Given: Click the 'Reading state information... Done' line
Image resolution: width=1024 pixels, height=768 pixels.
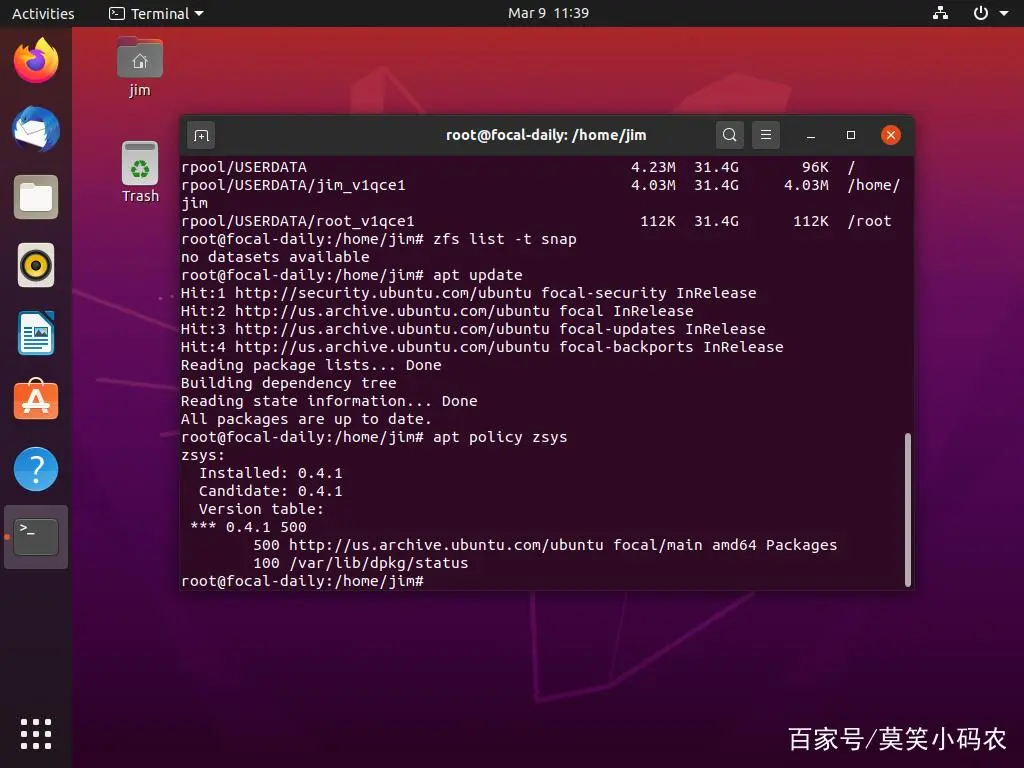Looking at the screenshot, I should 329,401.
